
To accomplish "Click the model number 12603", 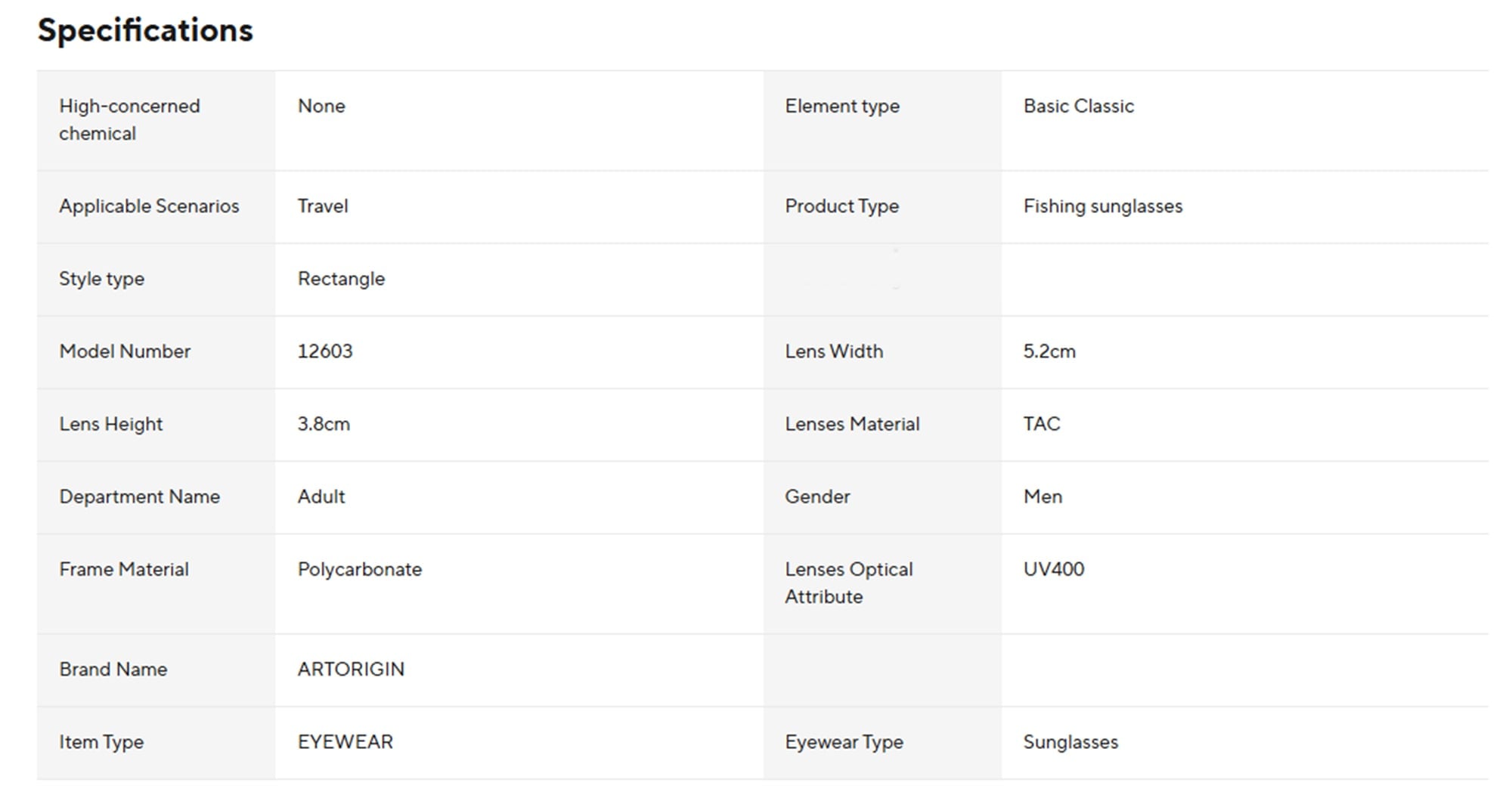I will [325, 351].
